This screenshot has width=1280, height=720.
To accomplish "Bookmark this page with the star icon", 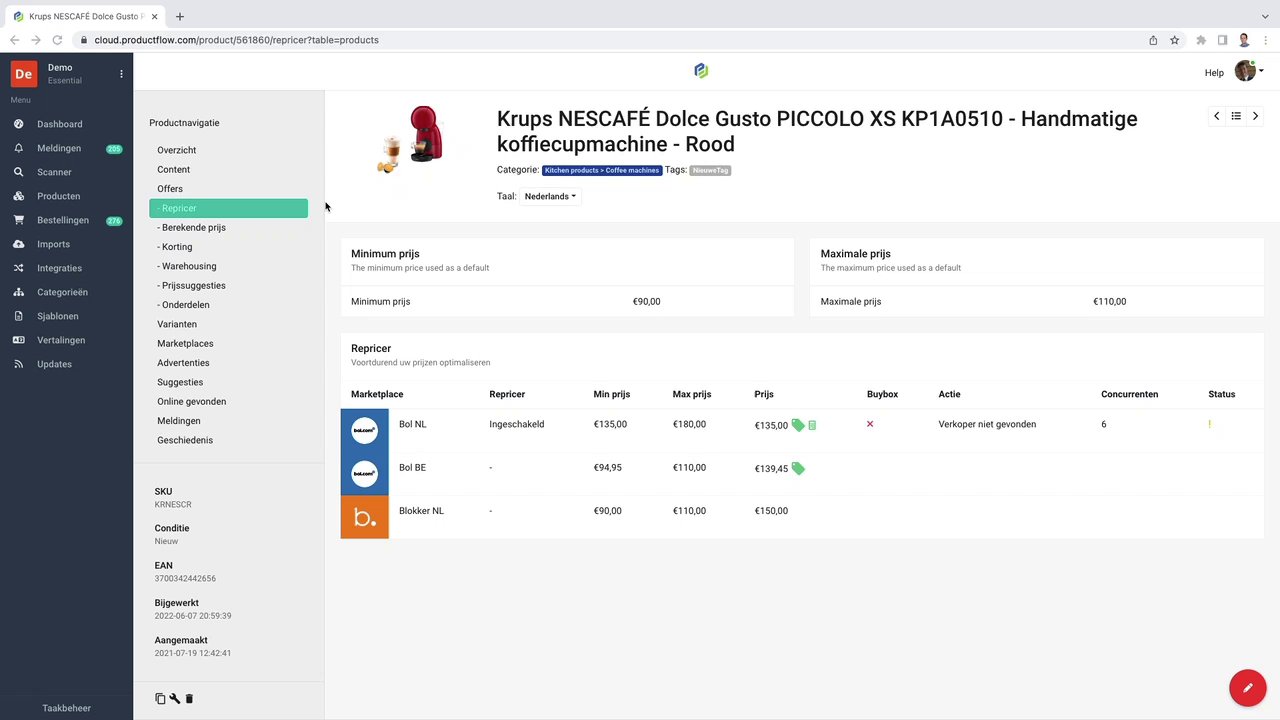I will 1174,40.
